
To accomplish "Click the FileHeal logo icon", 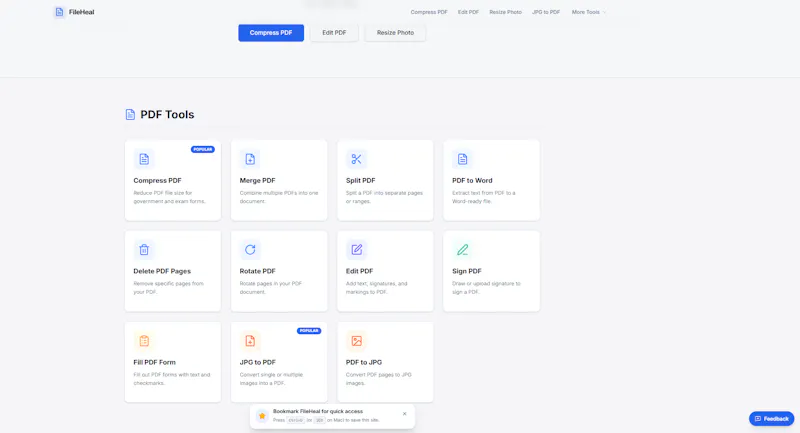I will pos(59,12).
